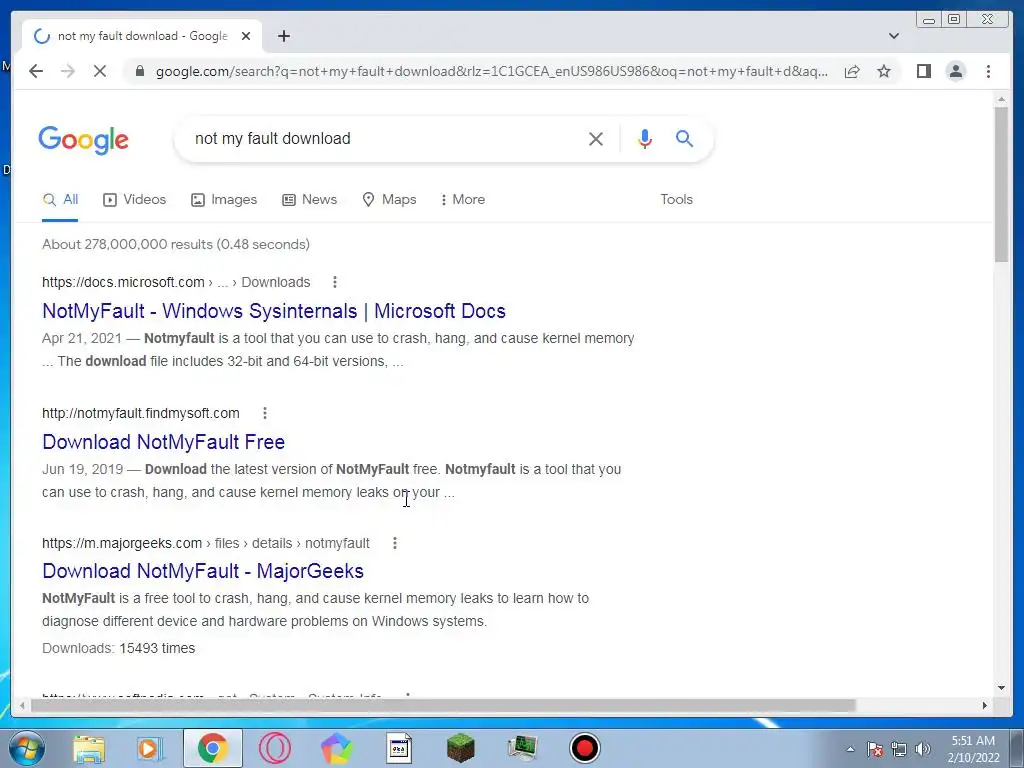Expand the More search categories
This screenshot has width=1024, height=768.
tap(462, 200)
